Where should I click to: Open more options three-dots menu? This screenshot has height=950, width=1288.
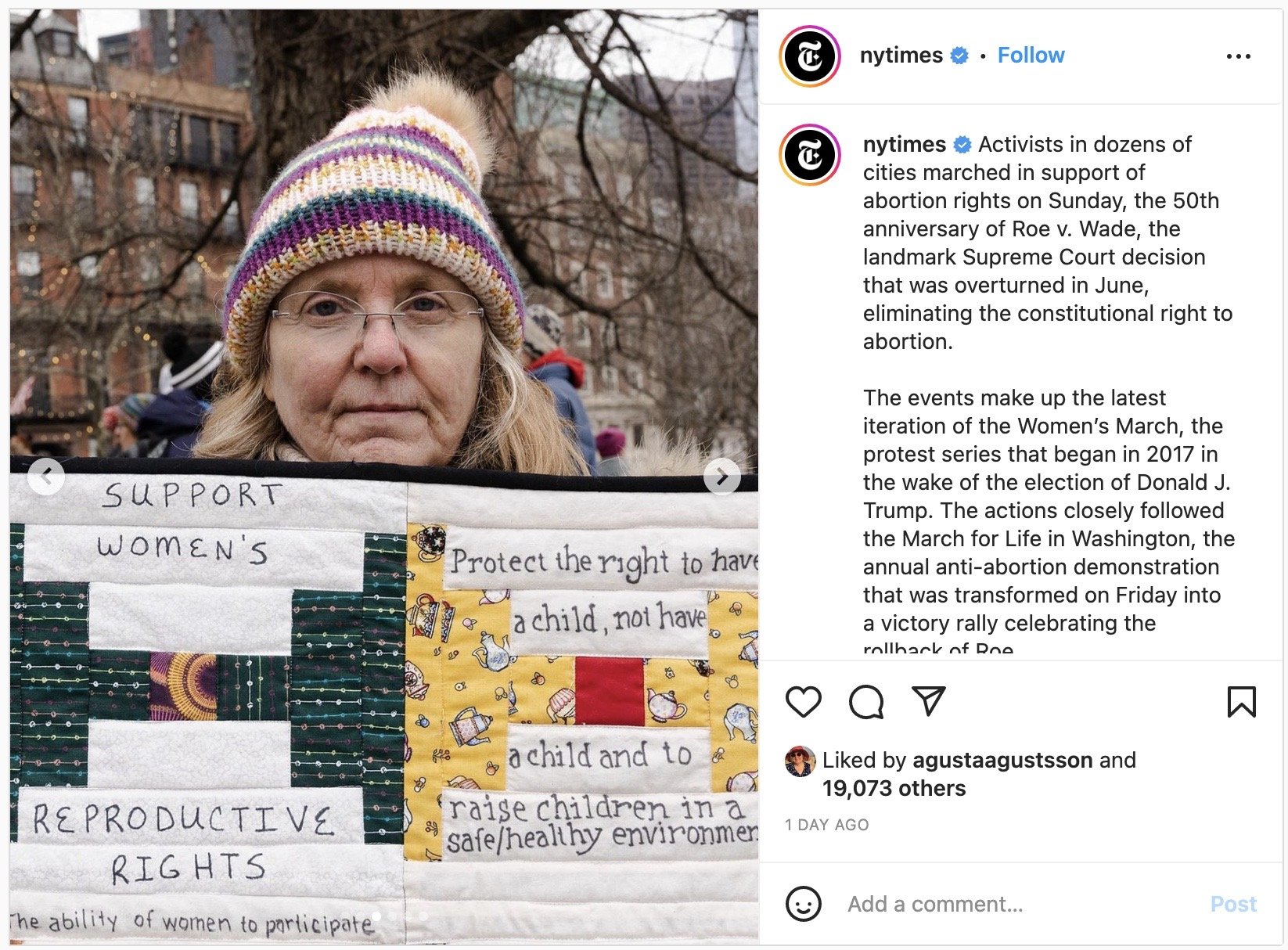click(1239, 56)
